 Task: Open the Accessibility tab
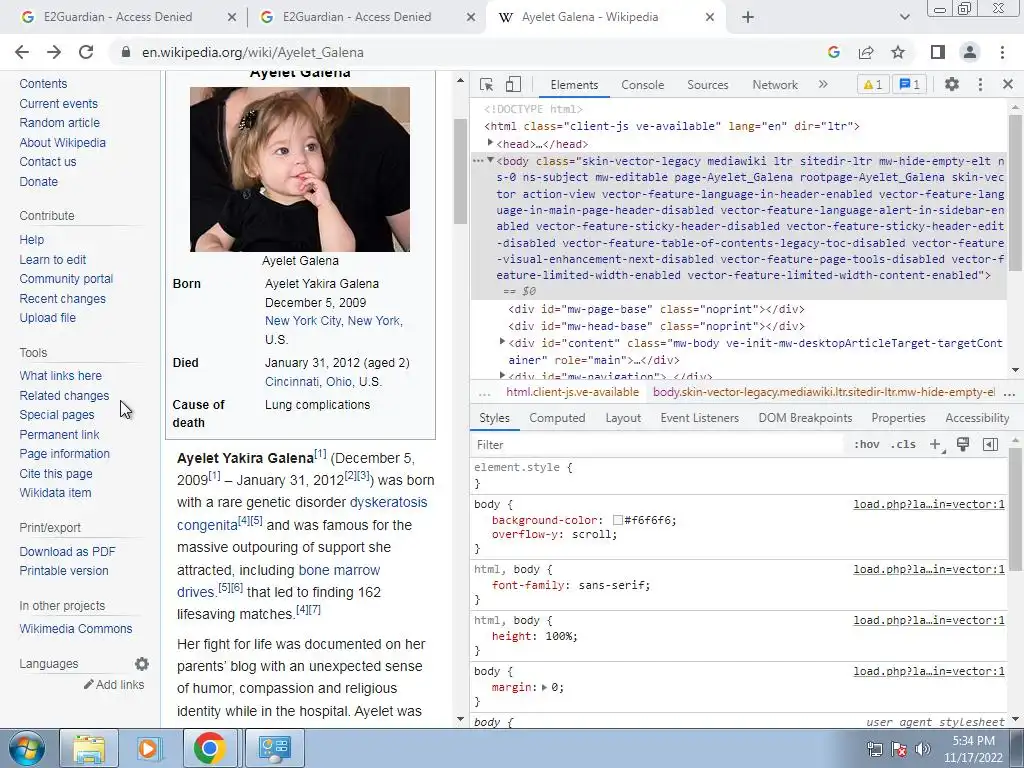(x=977, y=418)
